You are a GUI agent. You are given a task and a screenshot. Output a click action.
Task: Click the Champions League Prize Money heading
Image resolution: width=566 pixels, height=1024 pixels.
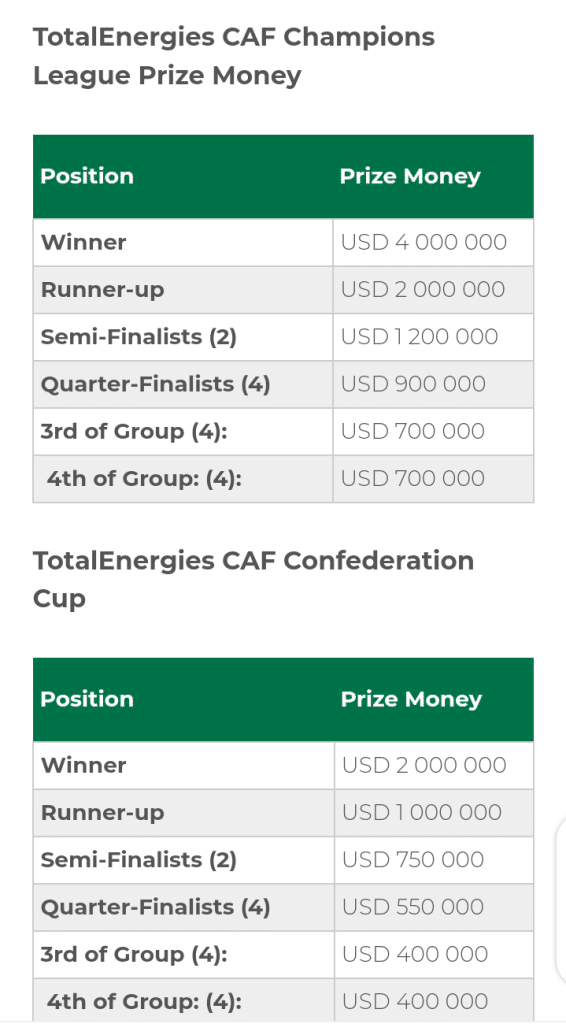point(234,56)
